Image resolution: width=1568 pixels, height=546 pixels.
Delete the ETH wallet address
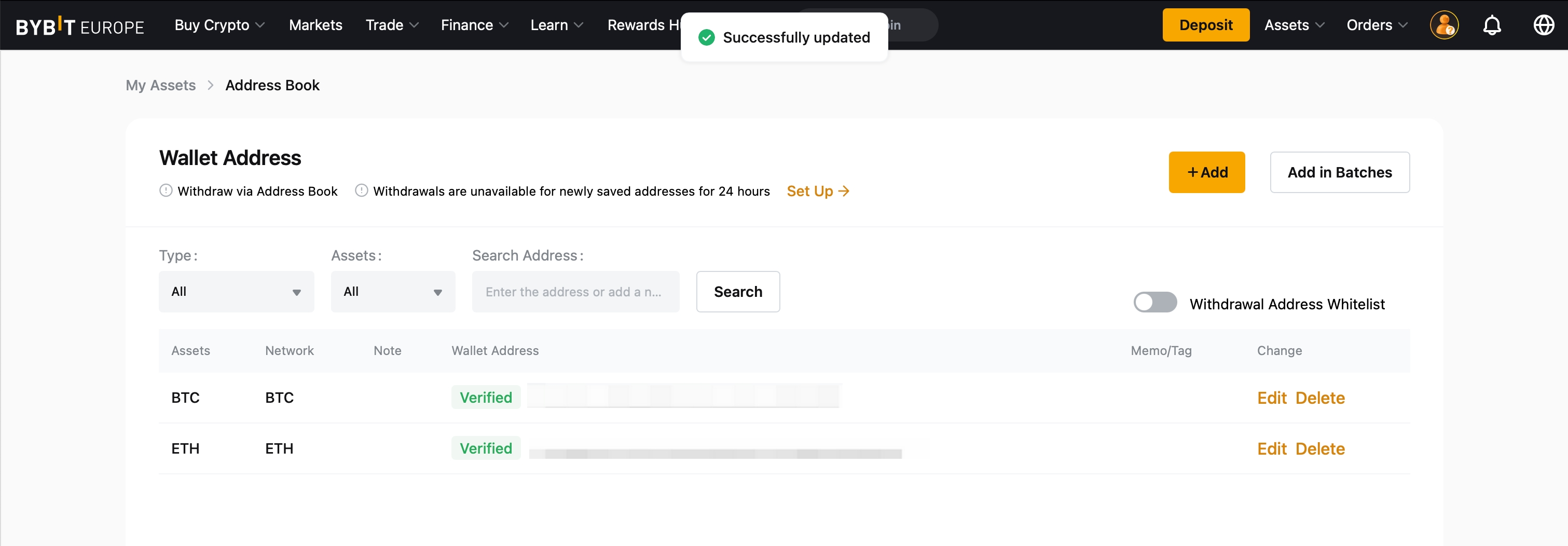[x=1319, y=448]
